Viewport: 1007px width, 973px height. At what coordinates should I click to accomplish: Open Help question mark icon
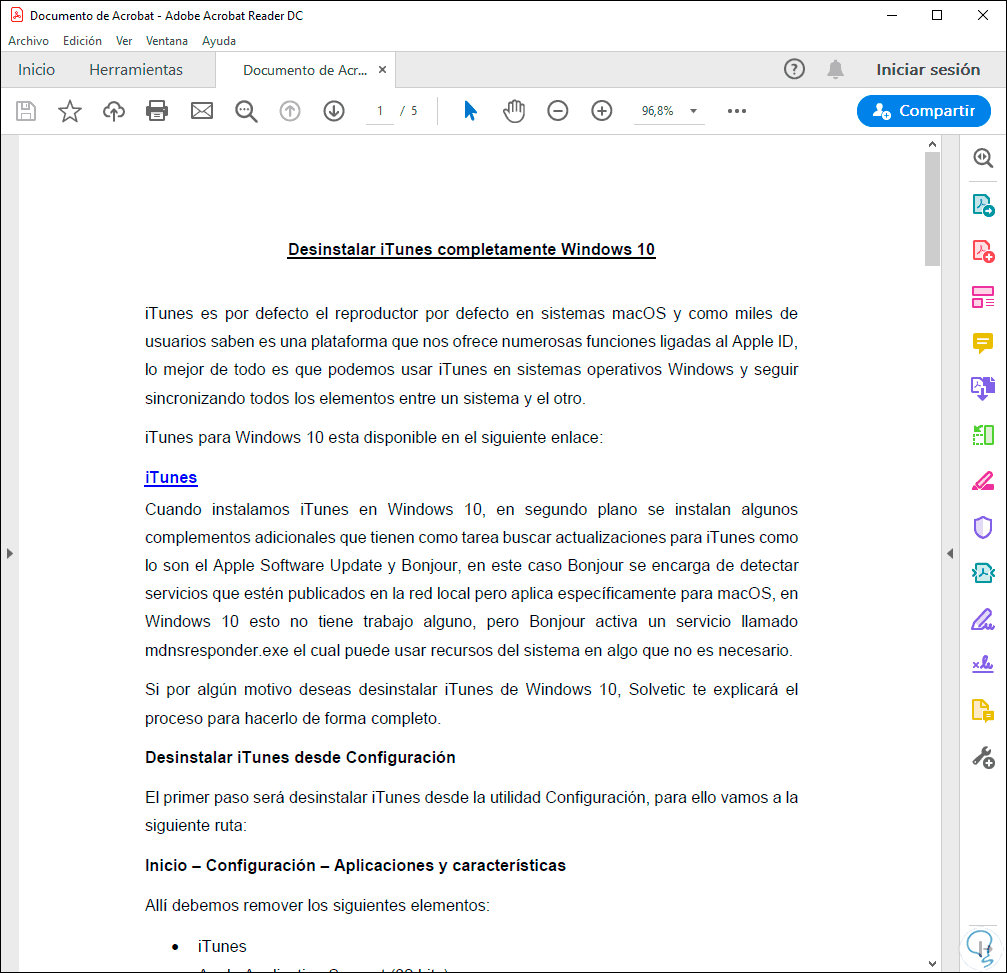click(x=794, y=69)
